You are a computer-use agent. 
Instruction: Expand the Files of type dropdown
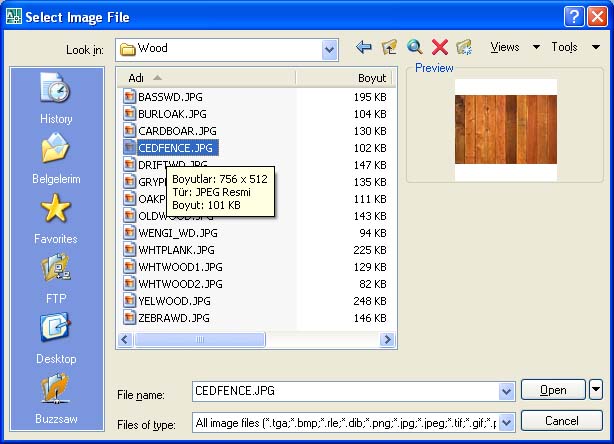tap(507, 422)
